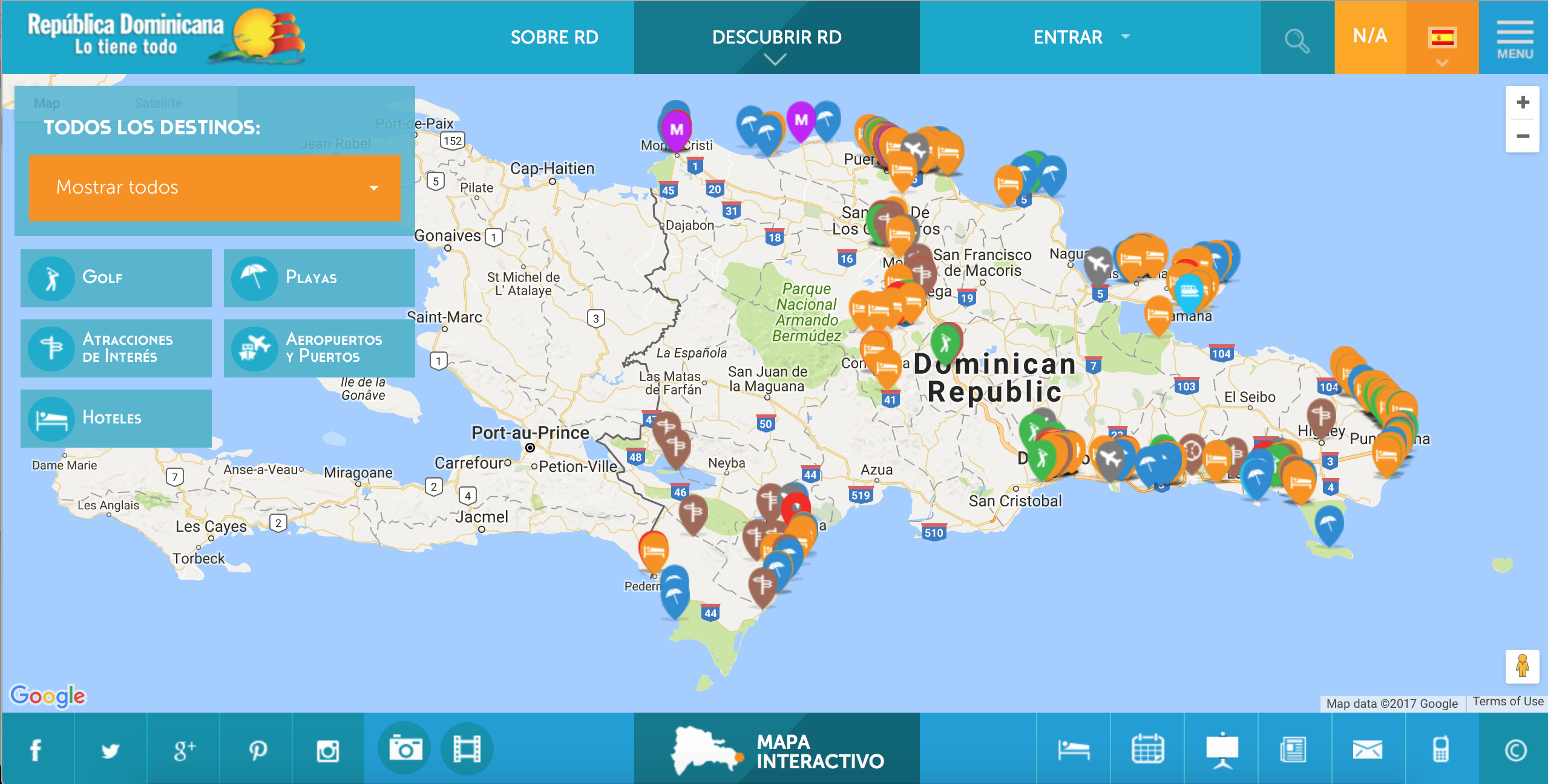Viewport: 1548px width, 784px height.
Task: Click the green golf marker near Dominican Republic label
Action: [945, 344]
